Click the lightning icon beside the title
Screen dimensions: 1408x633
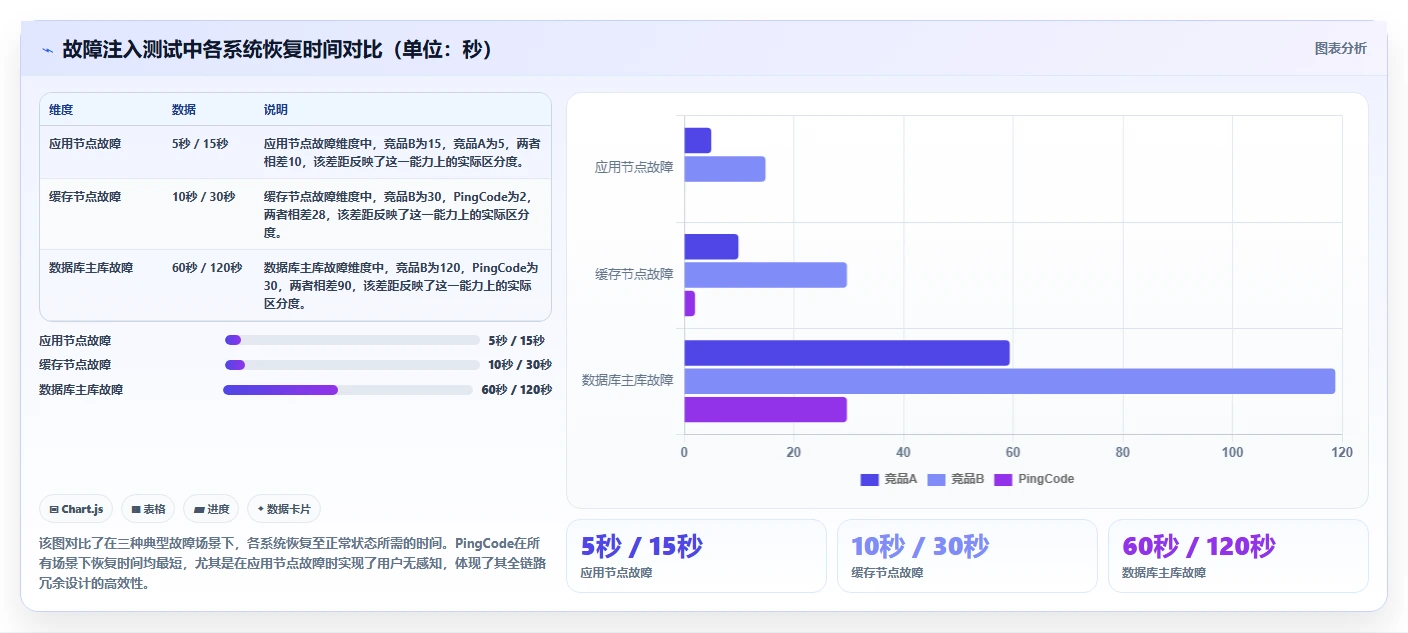click(47, 49)
